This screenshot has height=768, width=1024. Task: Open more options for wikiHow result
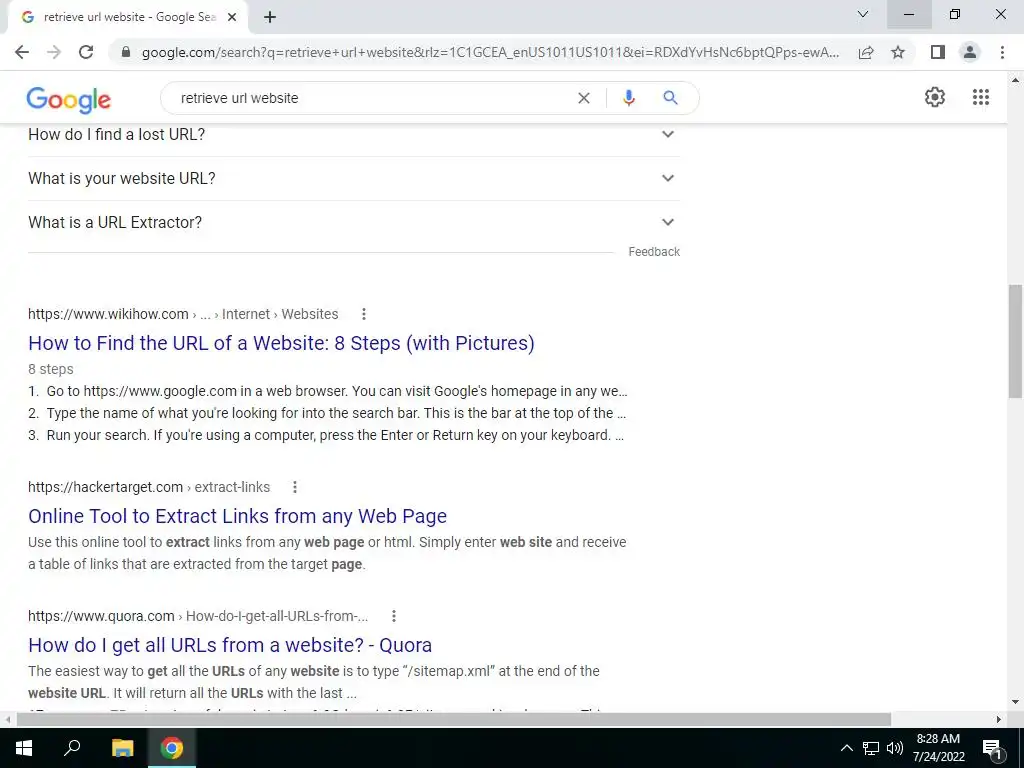[x=364, y=314]
